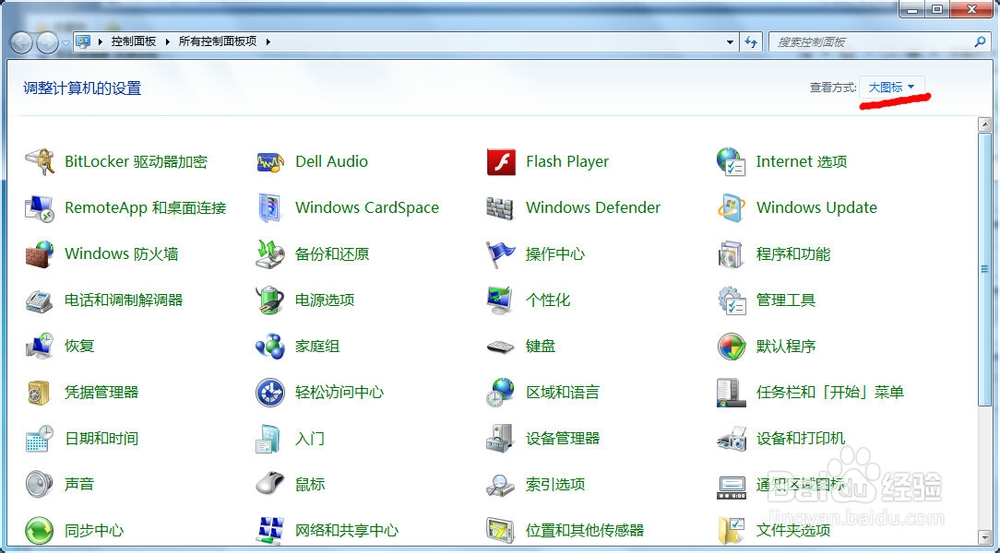
Task: Open the 设备管理器 icon
Action: pyautogui.click(x=501, y=438)
